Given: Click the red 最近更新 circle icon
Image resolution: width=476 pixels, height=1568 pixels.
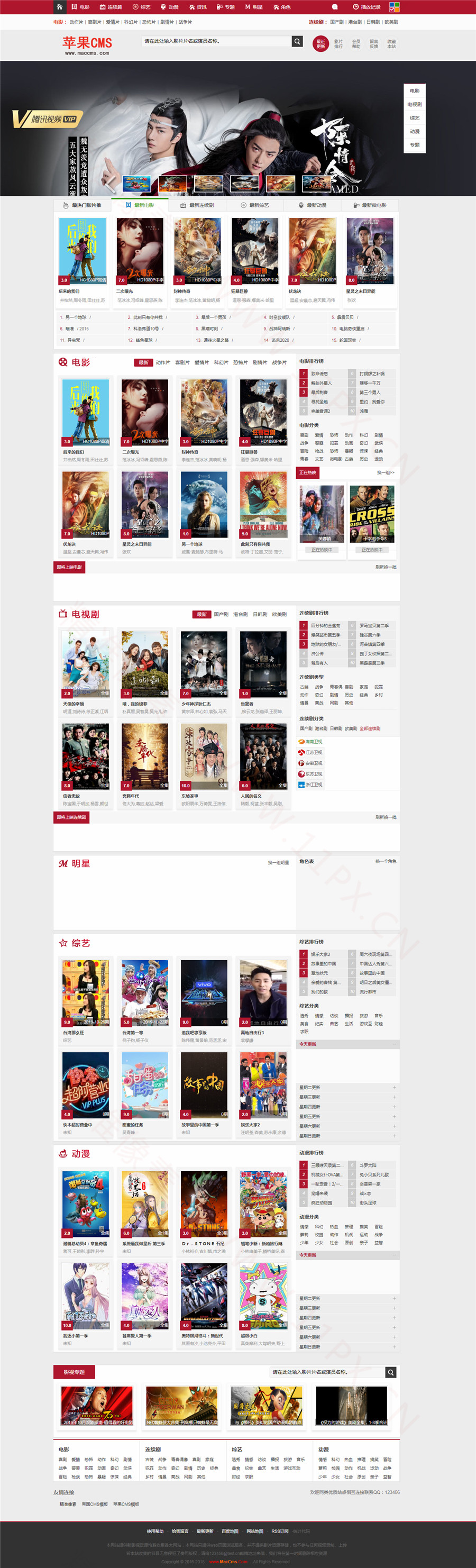Looking at the screenshot, I should [x=320, y=44].
